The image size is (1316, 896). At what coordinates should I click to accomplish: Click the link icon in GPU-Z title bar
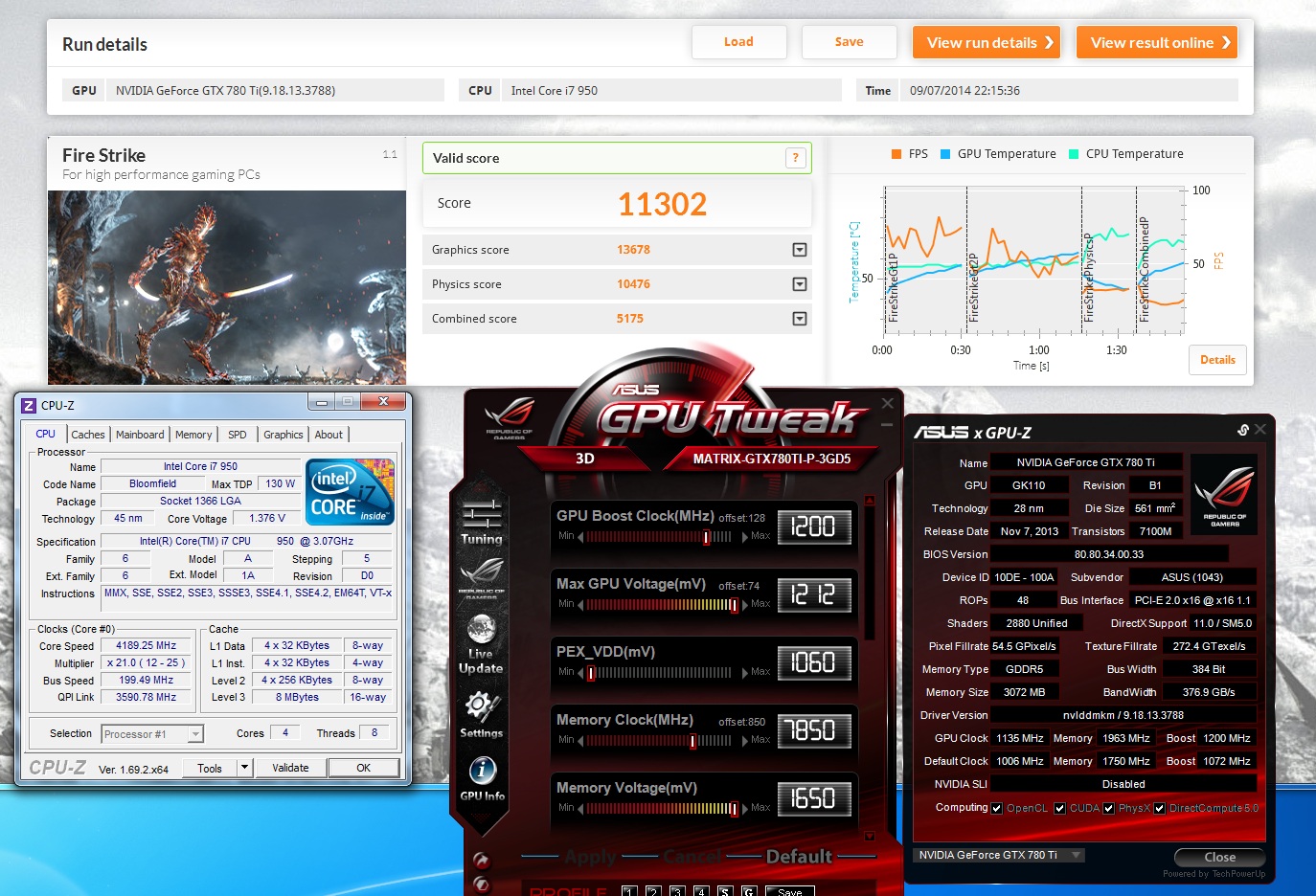[x=1242, y=431]
